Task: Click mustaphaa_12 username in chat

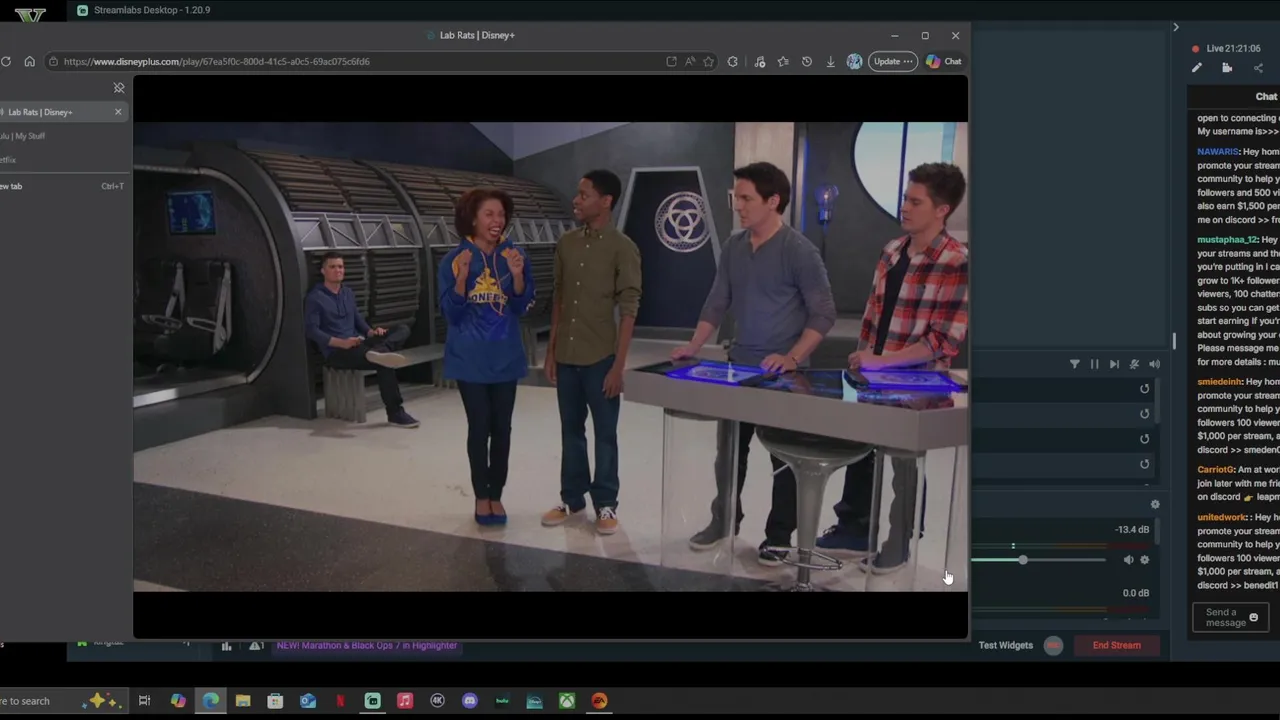Action: pyautogui.click(x=1227, y=240)
